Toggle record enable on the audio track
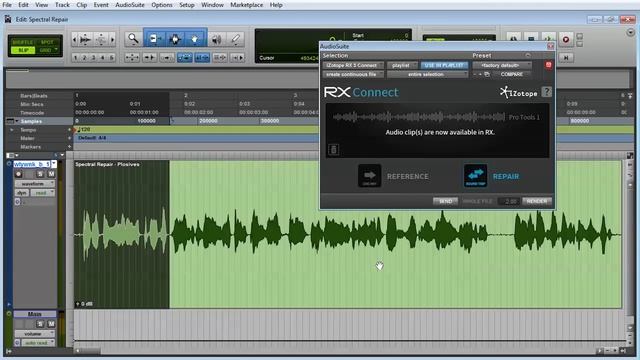The image size is (640, 360). [x=18, y=174]
